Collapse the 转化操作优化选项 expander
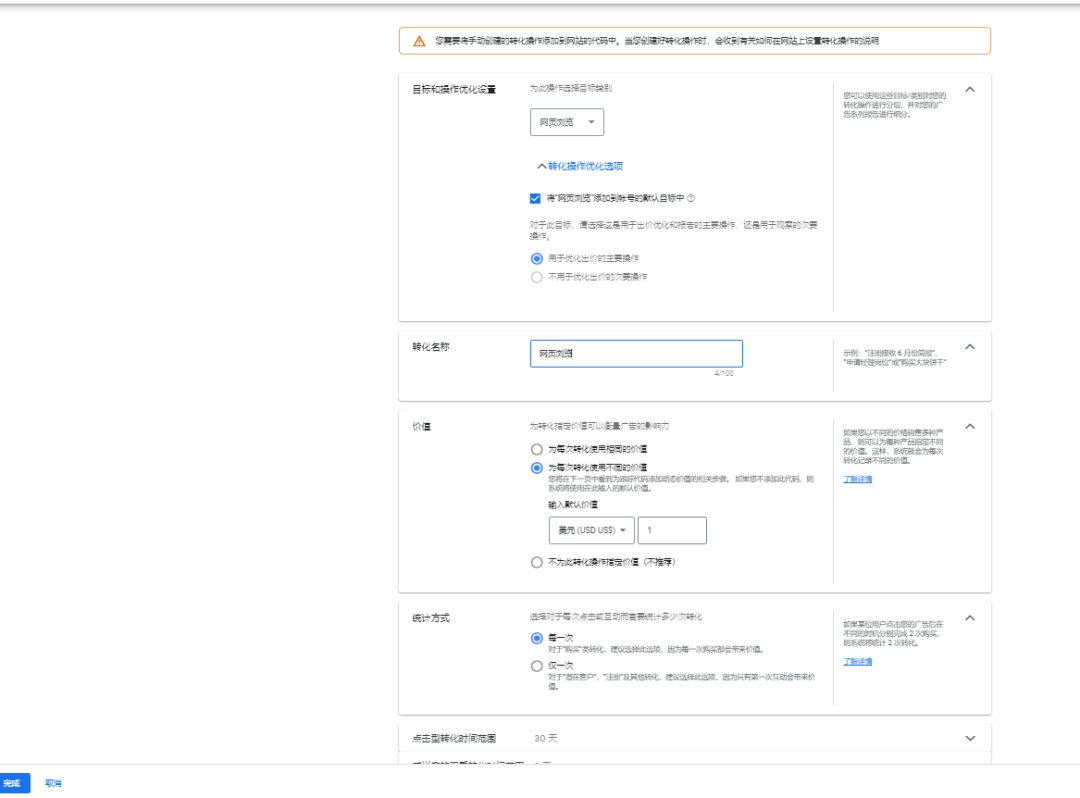 click(580, 166)
